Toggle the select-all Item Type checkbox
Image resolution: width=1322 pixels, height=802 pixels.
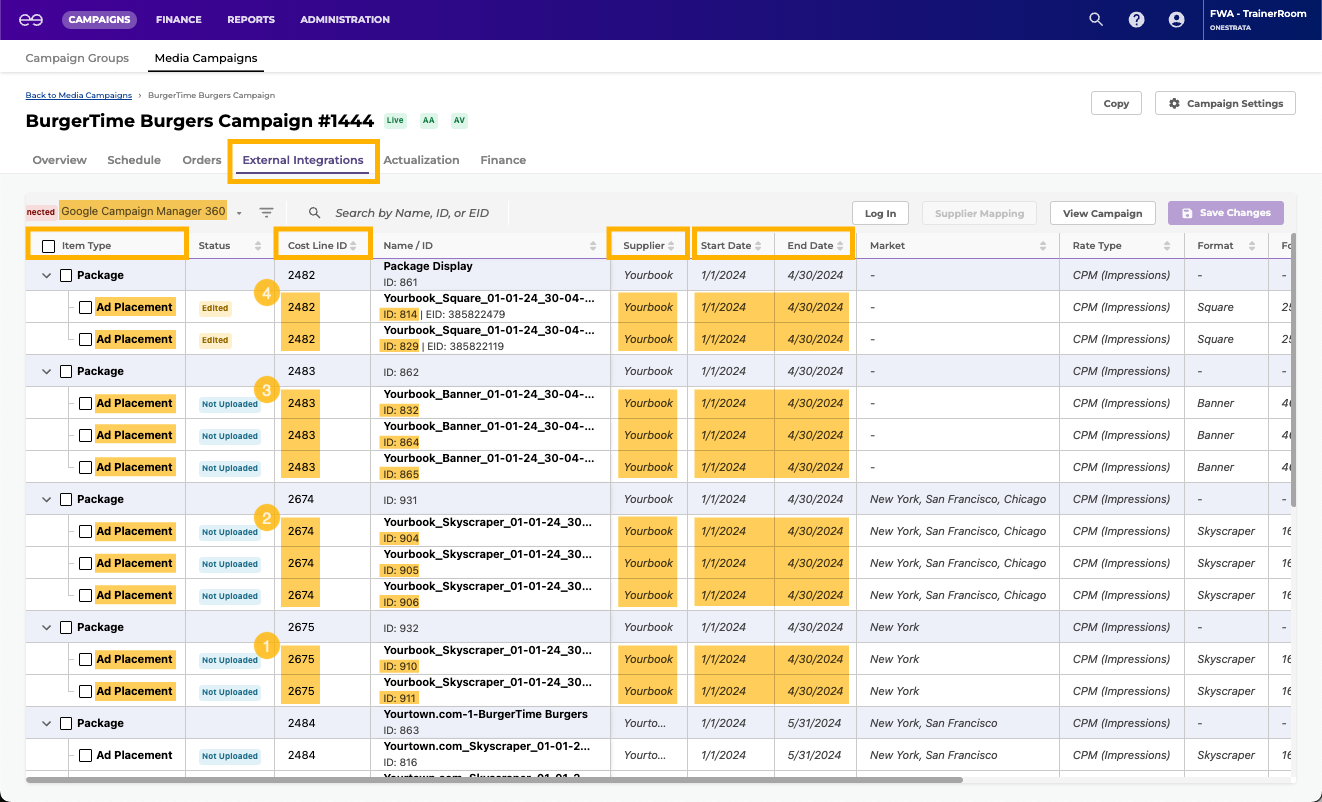pyautogui.click(x=48, y=246)
